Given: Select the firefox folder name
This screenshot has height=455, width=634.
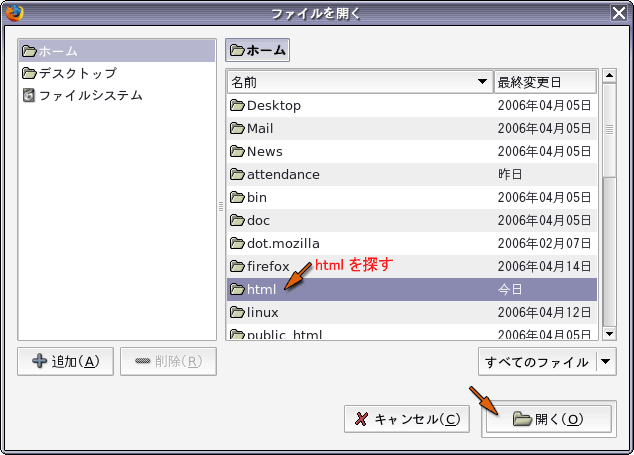Looking at the screenshot, I should 268,267.
